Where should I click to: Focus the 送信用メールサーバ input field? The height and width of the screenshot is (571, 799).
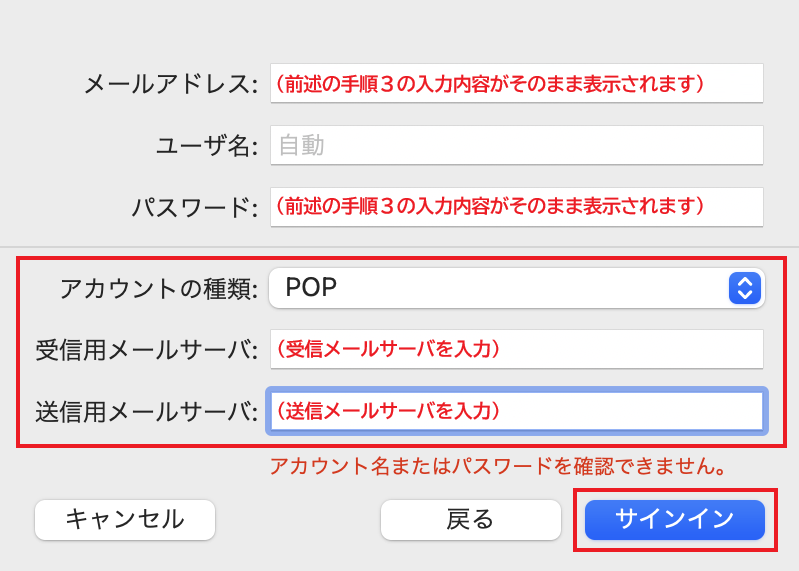pyautogui.click(x=516, y=410)
